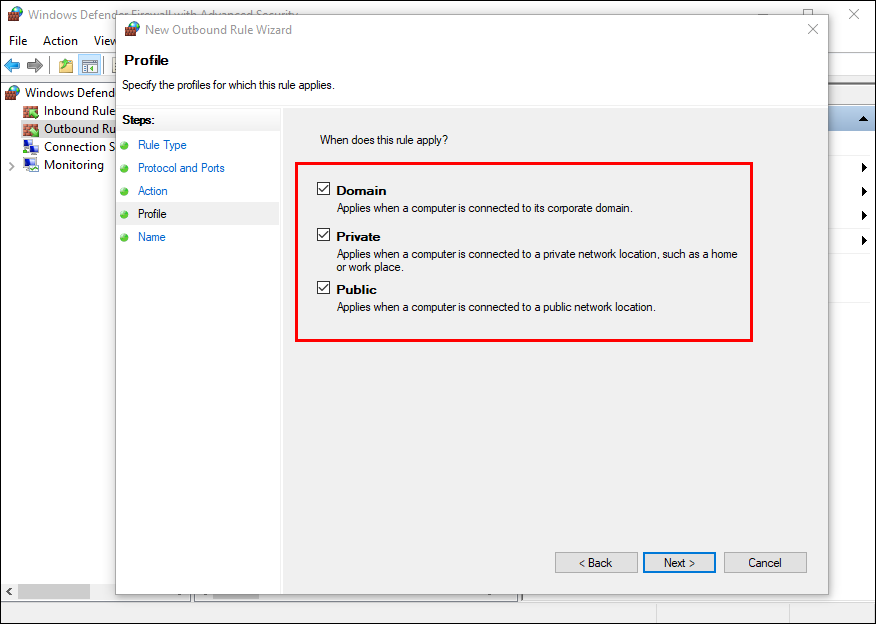Image resolution: width=876 pixels, height=624 pixels.
Task: Cancel the New Outbound Rule Wizard
Action: click(x=765, y=563)
